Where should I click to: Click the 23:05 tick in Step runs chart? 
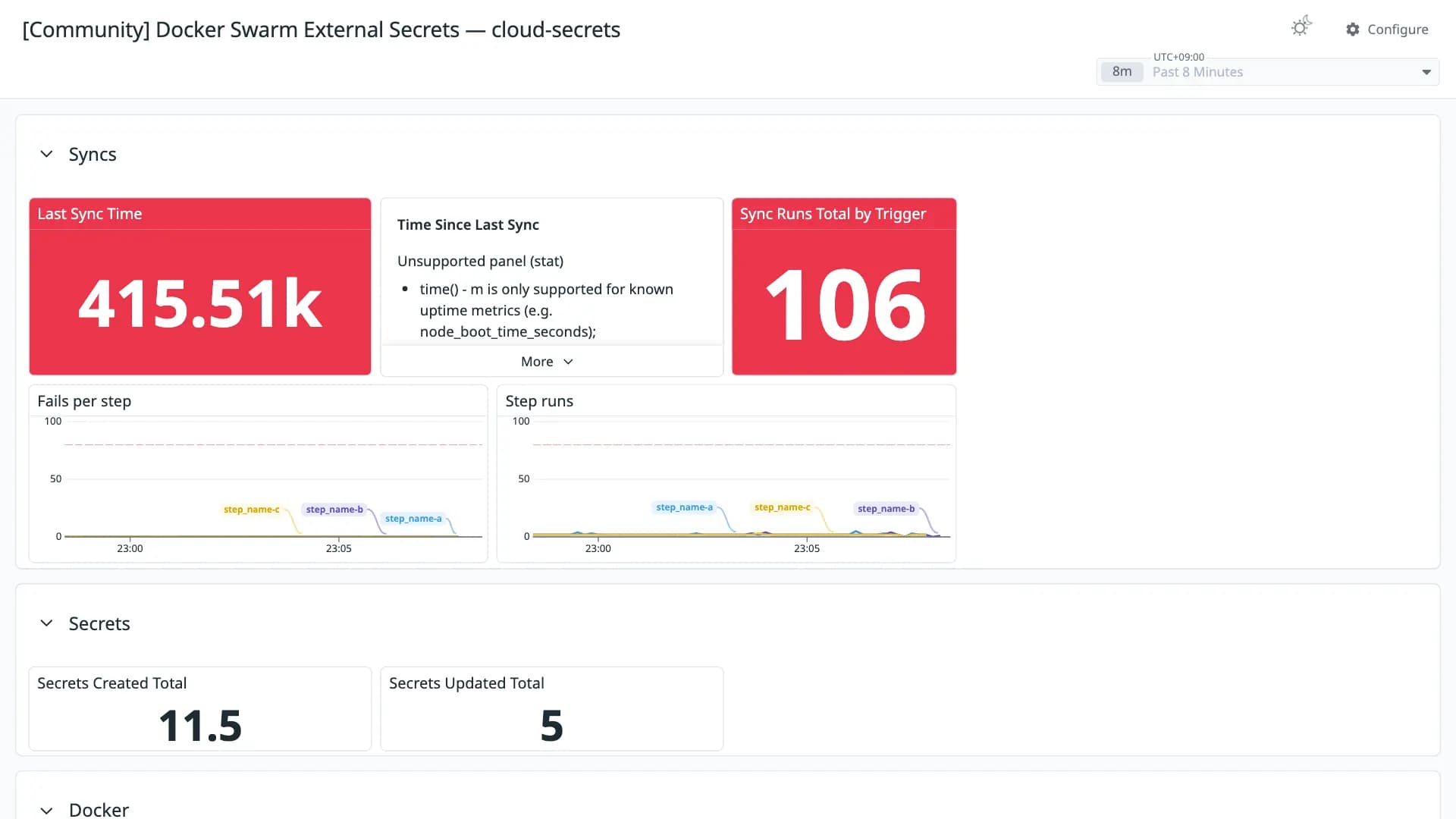click(x=806, y=548)
